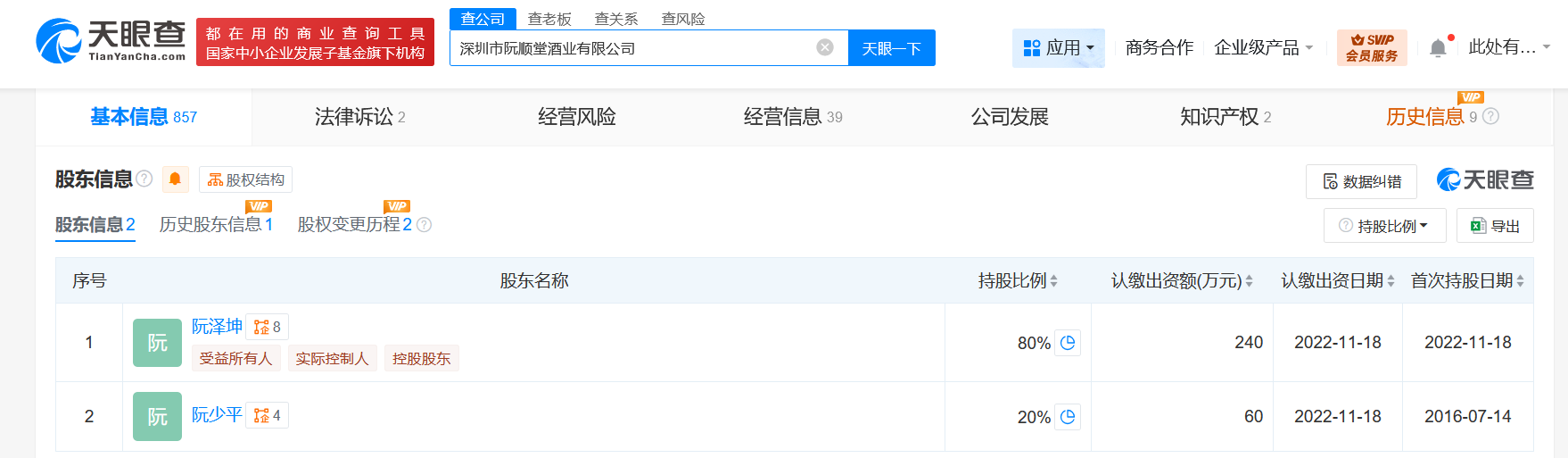
Task: Expand the 应用 dropdown menu
Action: 1059,48
